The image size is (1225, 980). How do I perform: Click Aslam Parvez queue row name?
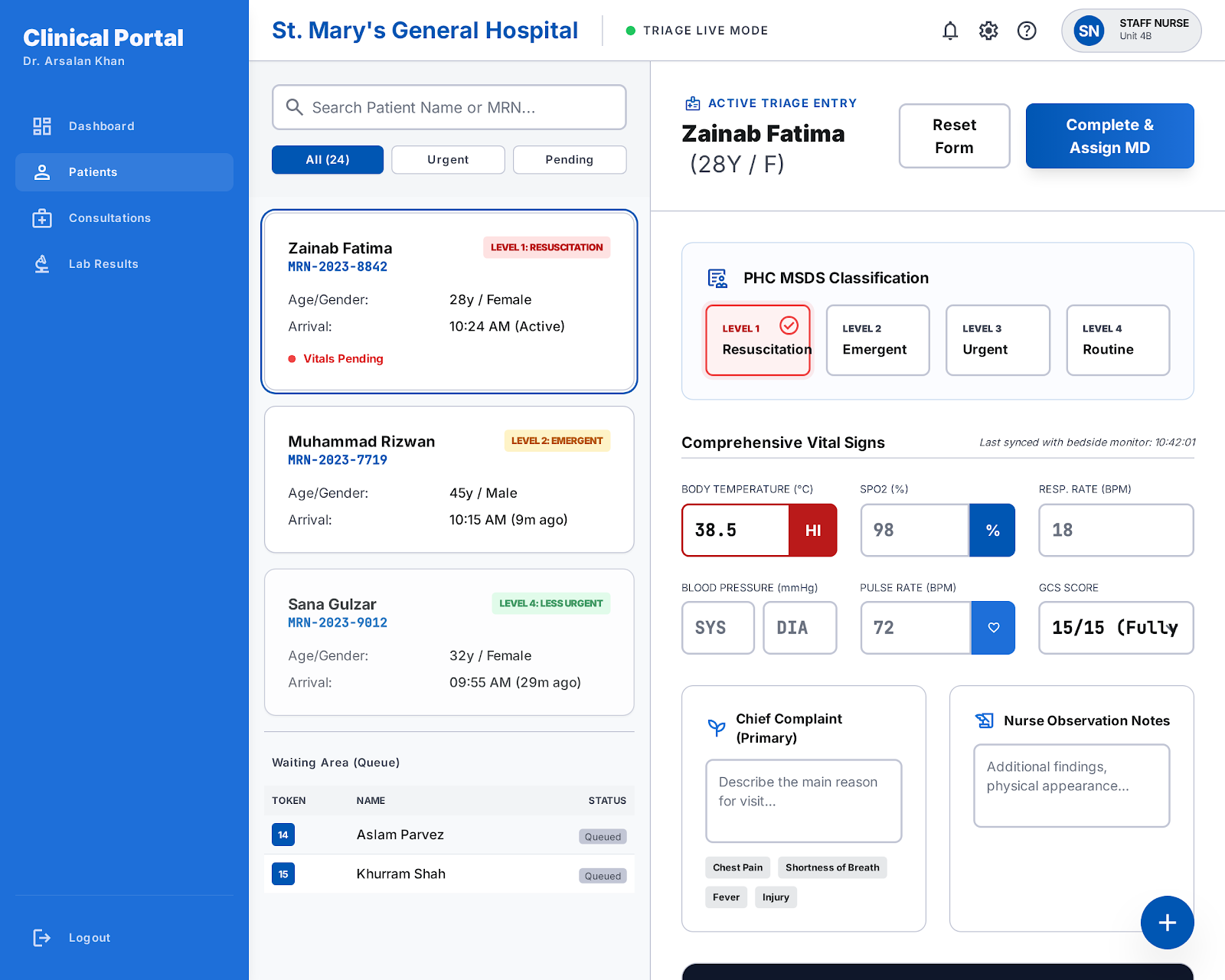click(400, 835)
